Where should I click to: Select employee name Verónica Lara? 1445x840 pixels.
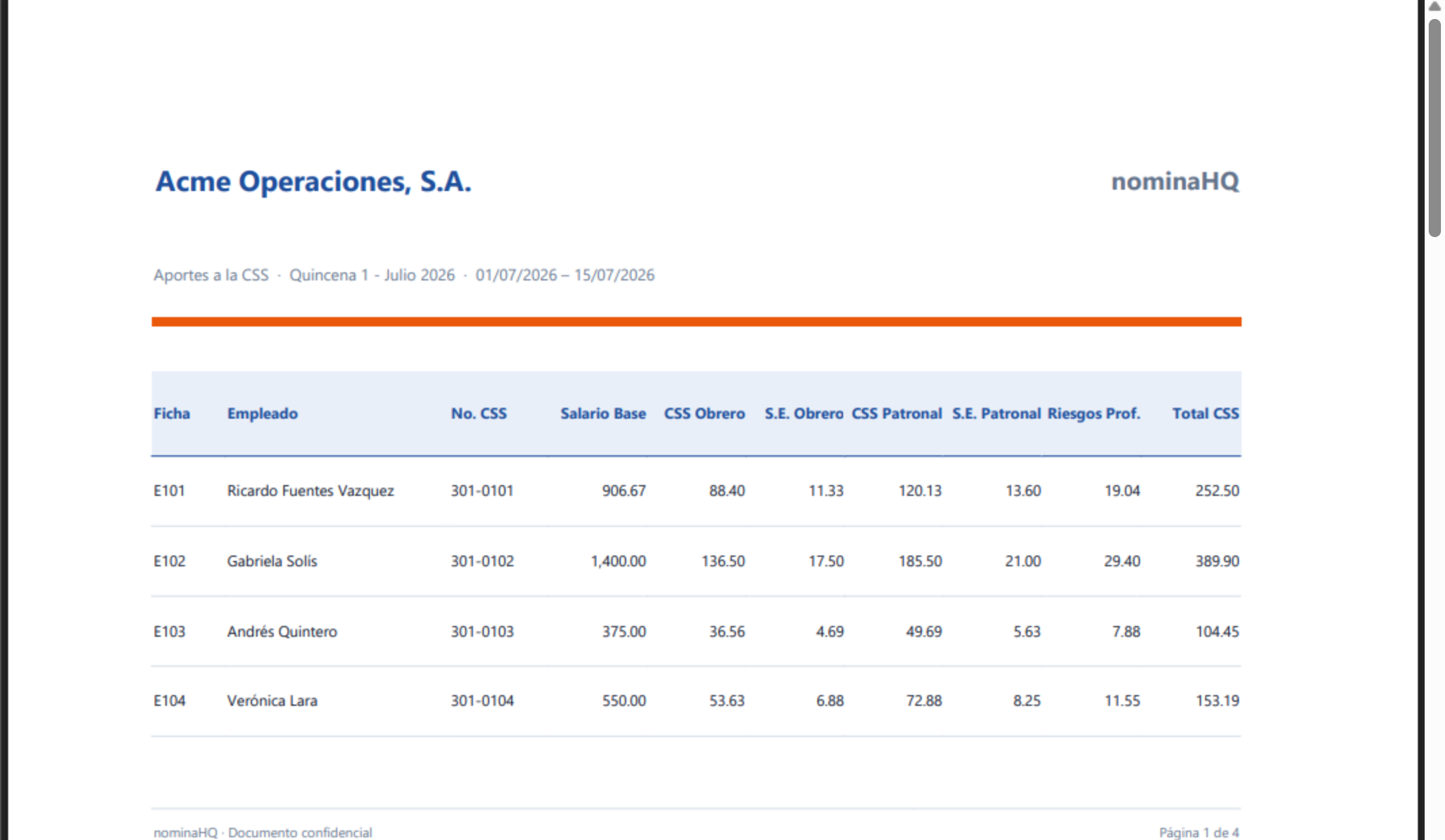[x=272, y=700]
